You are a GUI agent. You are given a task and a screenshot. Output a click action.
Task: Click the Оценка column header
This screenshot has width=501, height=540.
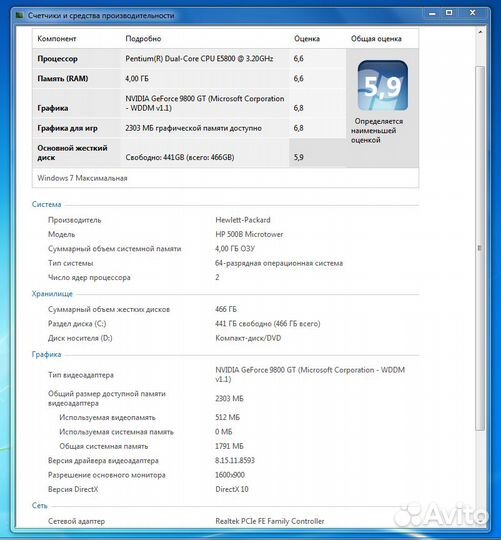pyautogui.click(x=307, y=39)
